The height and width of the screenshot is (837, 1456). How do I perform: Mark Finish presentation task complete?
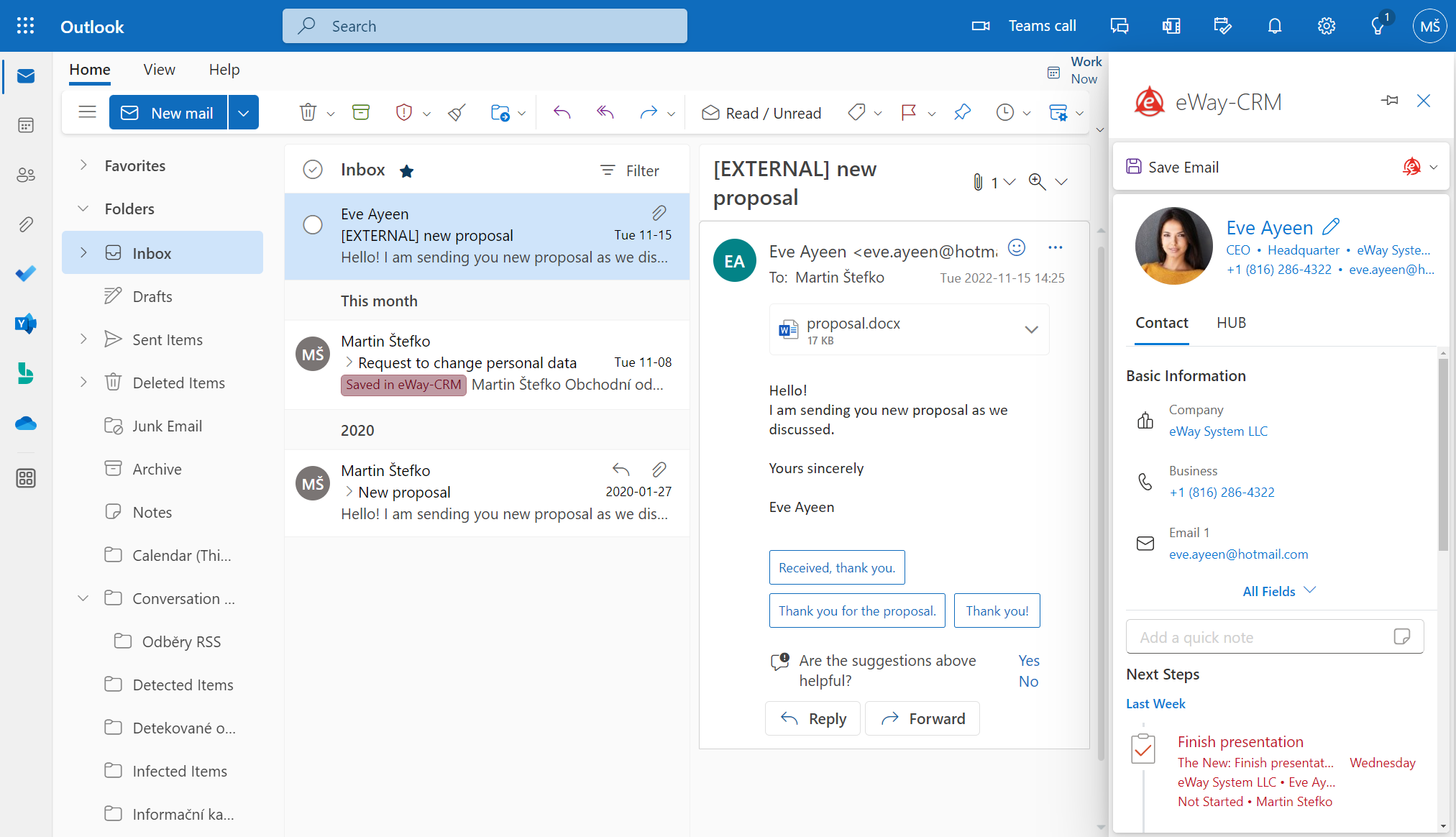(1143, 749)
